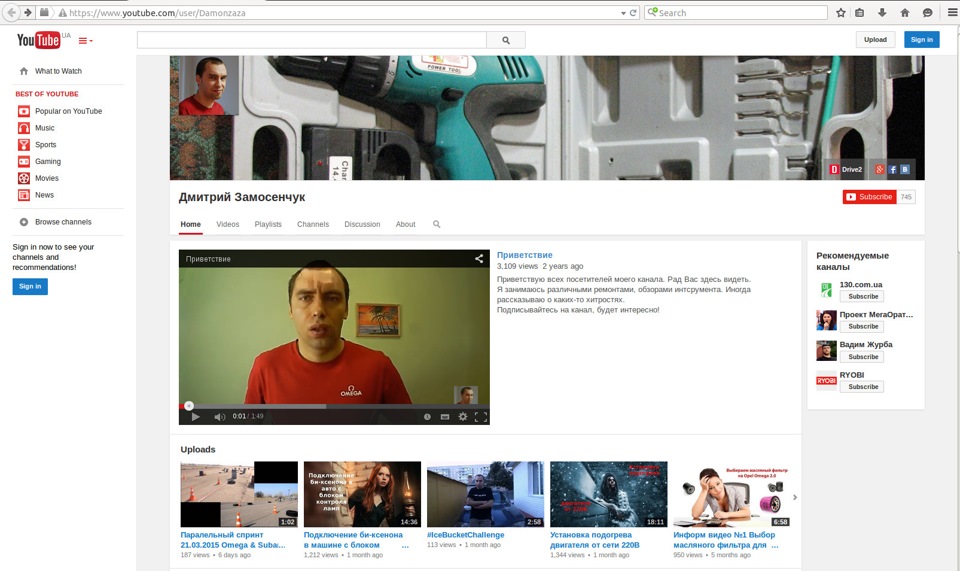Open video player settings gear
This screenshot has width=960, height=571.
pyautogui.click(x=463, y=417)
